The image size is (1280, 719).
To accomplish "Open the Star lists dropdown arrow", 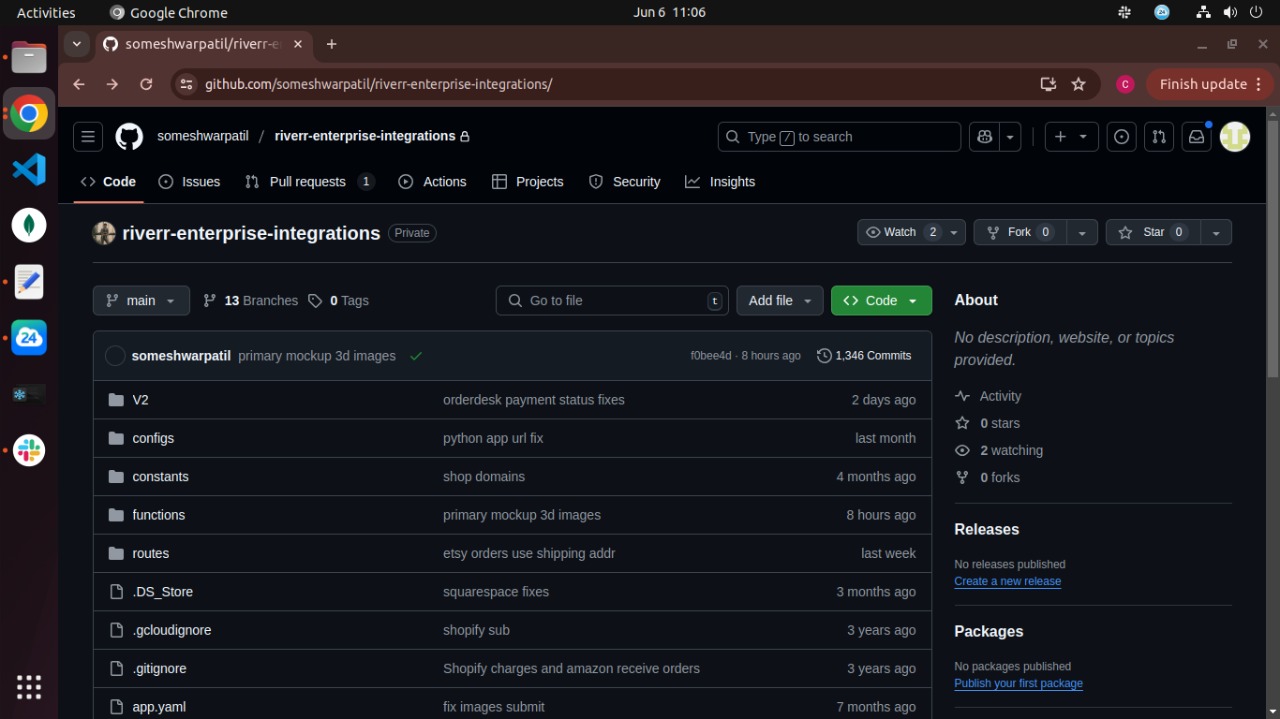I will coord(1216,232).
